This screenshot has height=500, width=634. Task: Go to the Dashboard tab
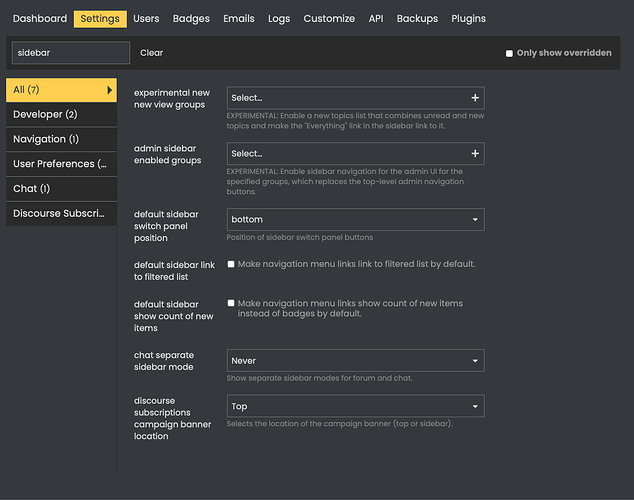click(x=40, y=19)
